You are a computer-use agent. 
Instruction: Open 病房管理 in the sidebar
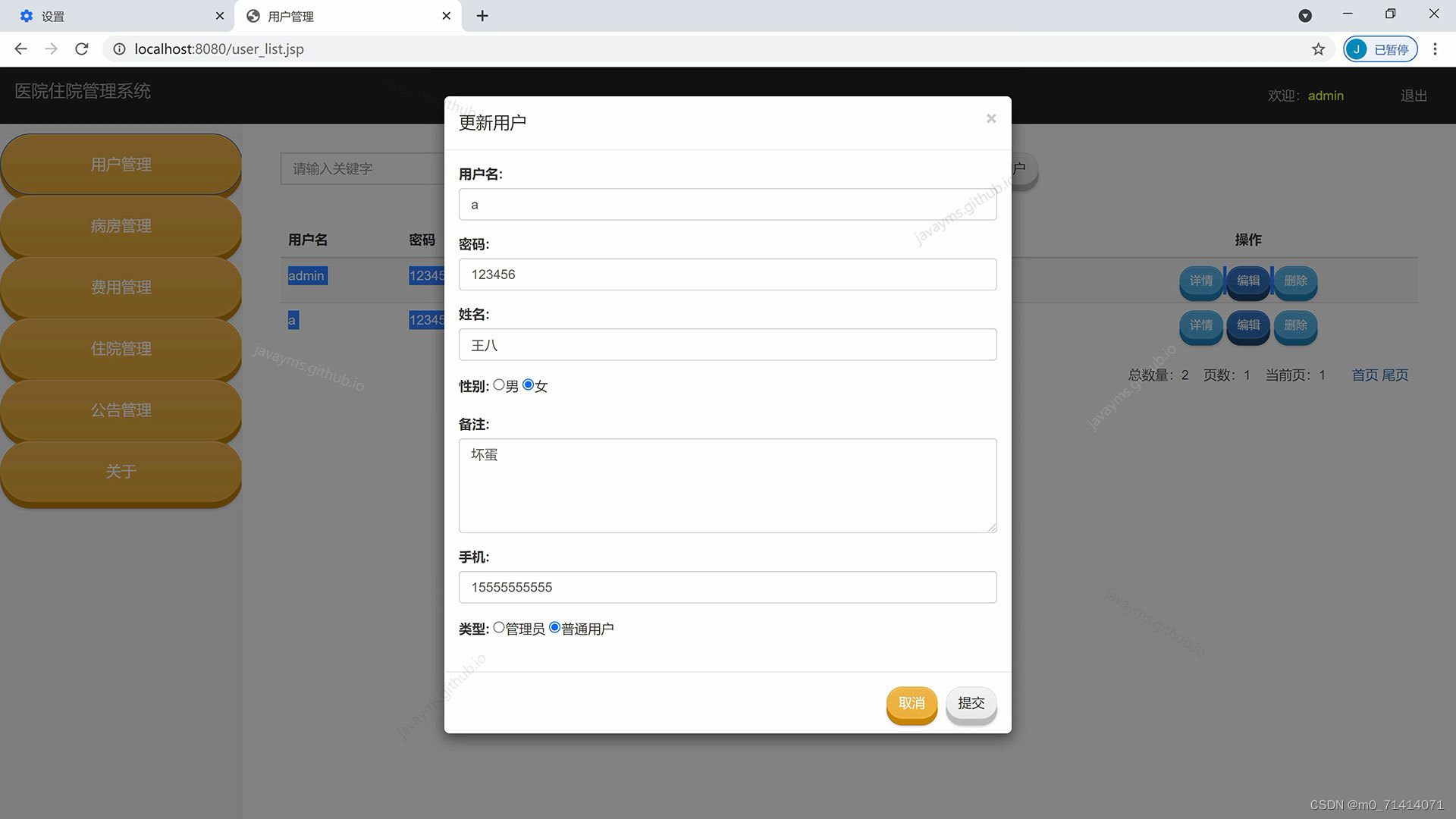(121, 226)
